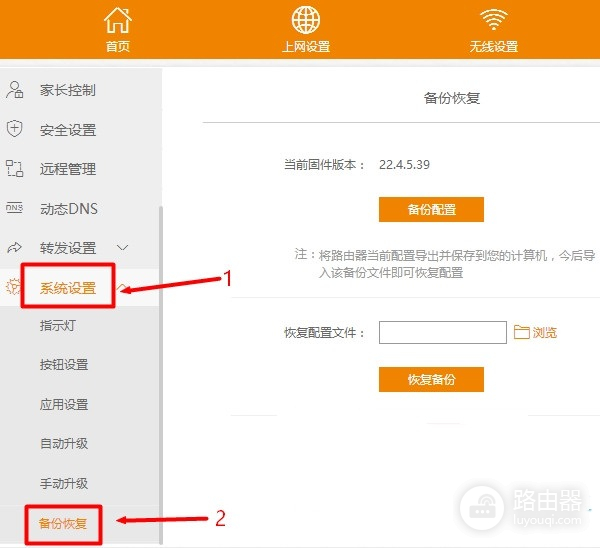Image resolution: width=600 pixels, height=548 pixels.
Task: Open 手动升级 submenu item
Action: point(64,483)
